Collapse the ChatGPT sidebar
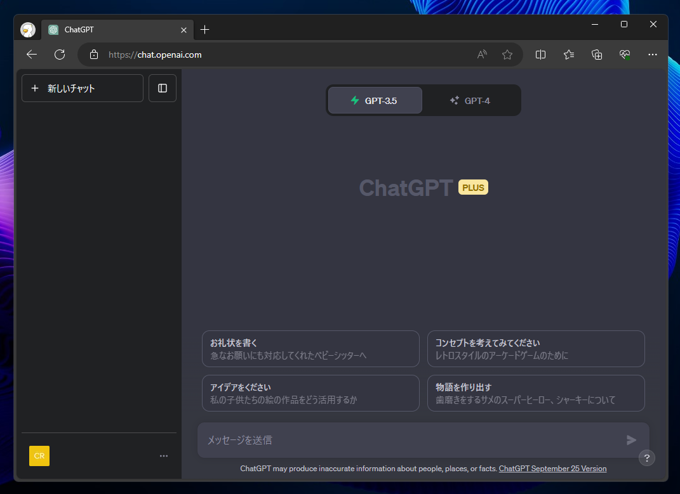Image resolution: width=680 pixels, height=494 pixels. point(163,88)
